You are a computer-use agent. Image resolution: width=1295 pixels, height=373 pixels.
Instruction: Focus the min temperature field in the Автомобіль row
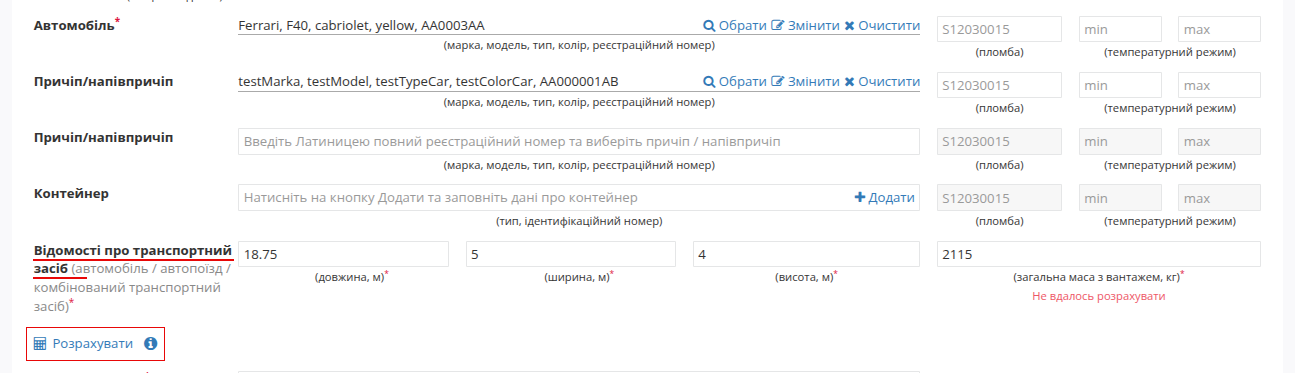pyautogui.click(x=1121, y=29)
